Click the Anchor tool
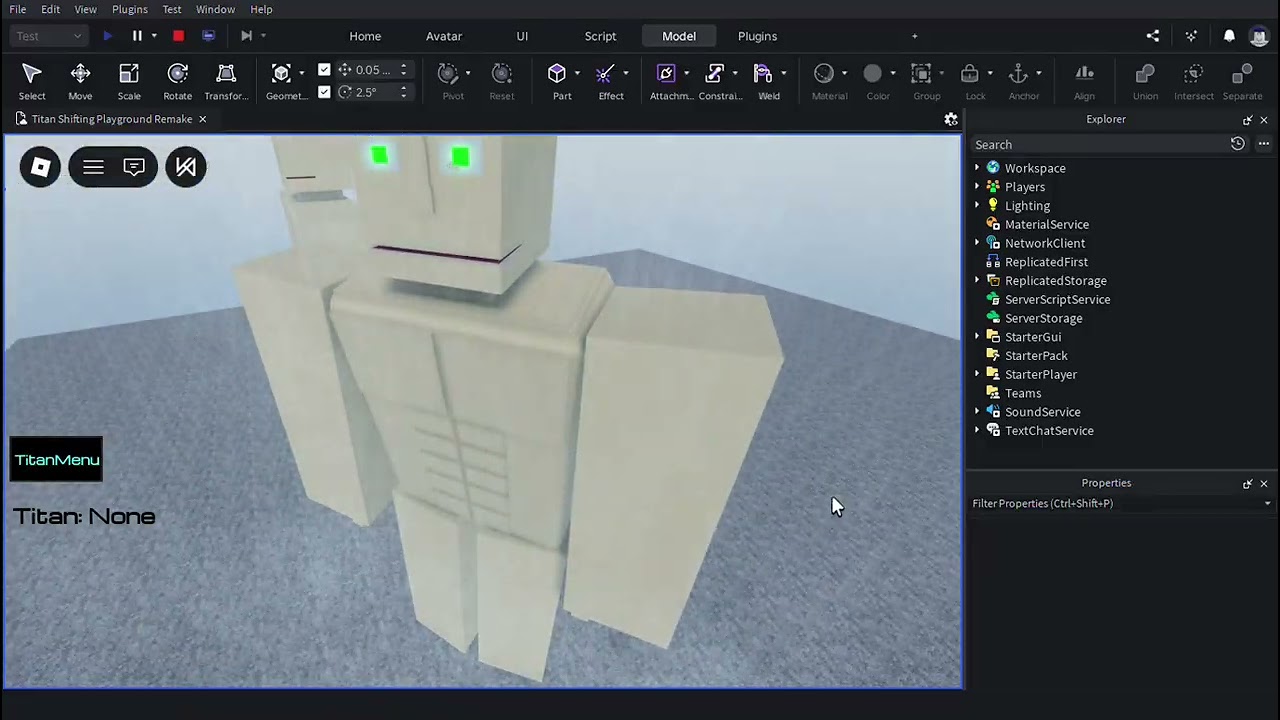Screen dimensions: 1280x720 click(1018, 74)
